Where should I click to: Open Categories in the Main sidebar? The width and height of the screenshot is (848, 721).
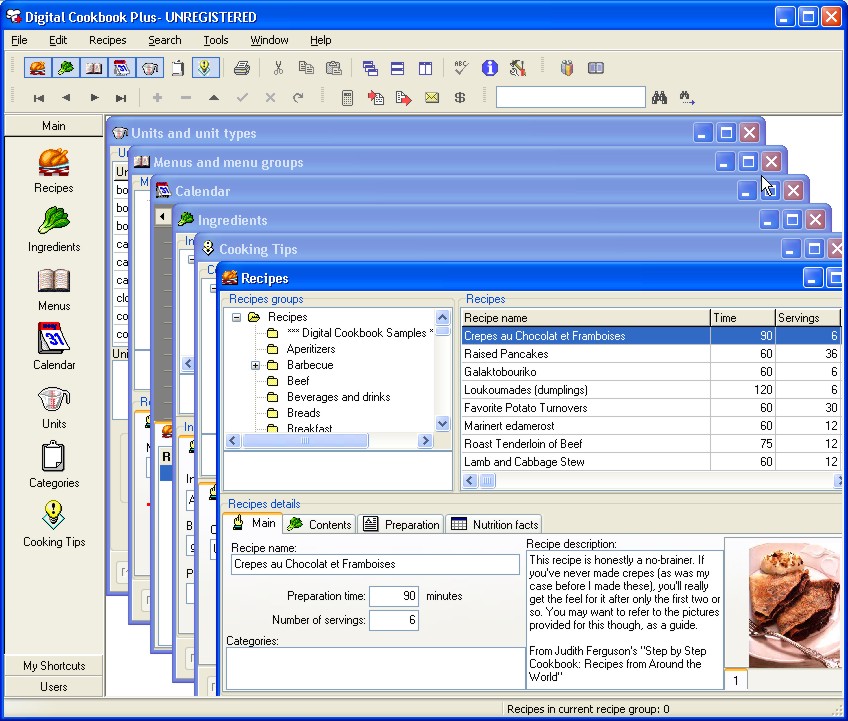pos(54,466)
